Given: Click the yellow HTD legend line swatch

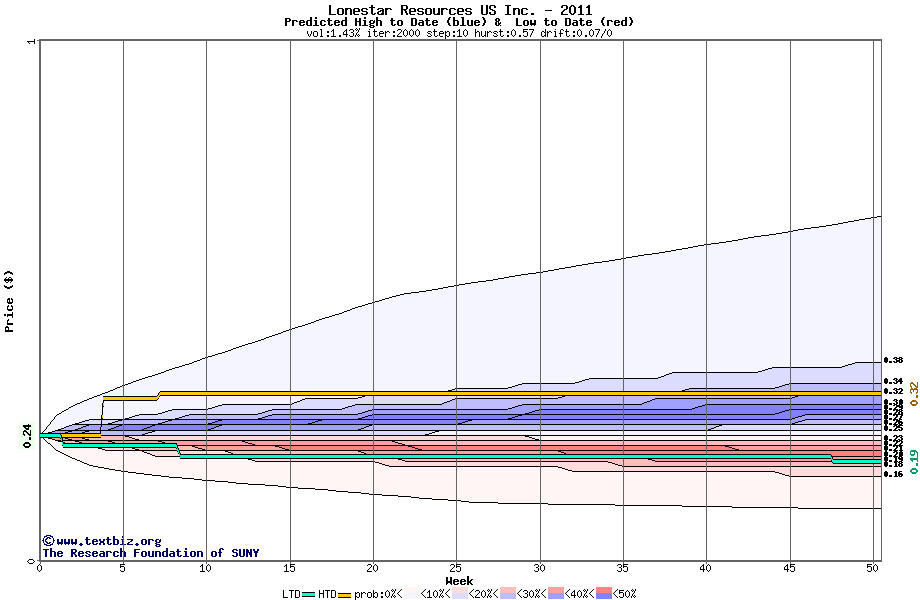Looking at the screenshot, I should (x=344, y=594).
